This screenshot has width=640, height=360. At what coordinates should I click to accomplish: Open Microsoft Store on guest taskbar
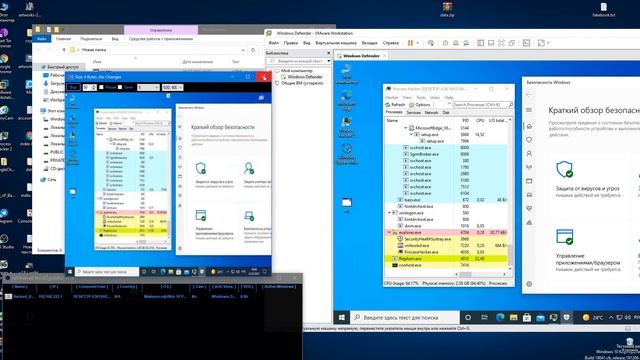[x=527, y=317]
